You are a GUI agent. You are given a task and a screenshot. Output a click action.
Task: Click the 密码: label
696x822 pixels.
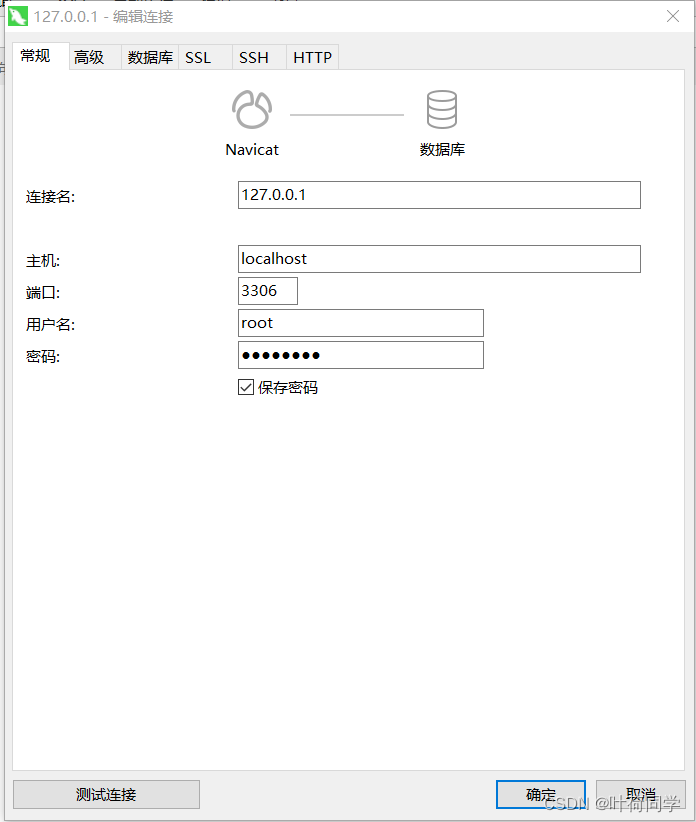pyautogui.click(x=43, y=357)
